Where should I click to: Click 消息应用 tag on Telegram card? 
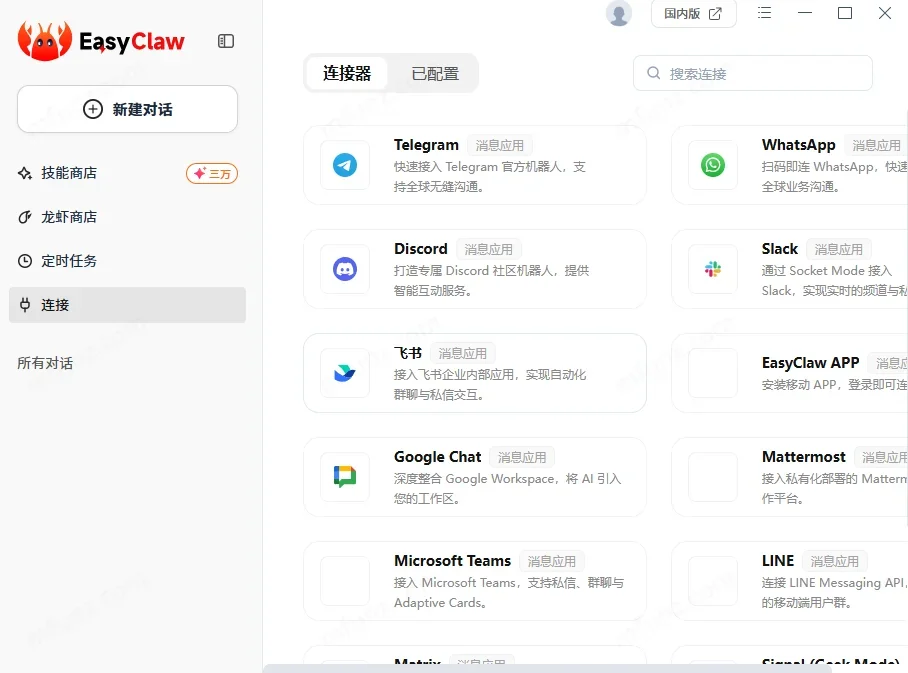499,145
